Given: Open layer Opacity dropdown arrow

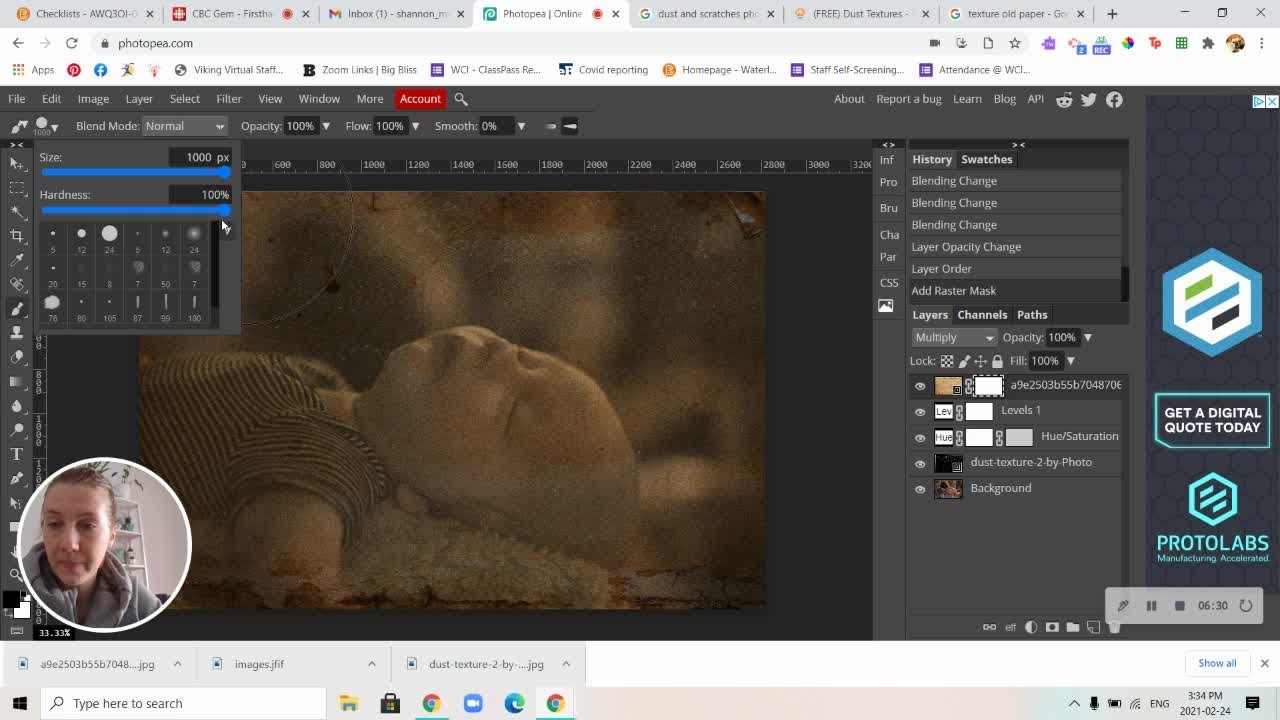Looking at the screenshot, I should pyautogui.click(x=1087, y=337).
